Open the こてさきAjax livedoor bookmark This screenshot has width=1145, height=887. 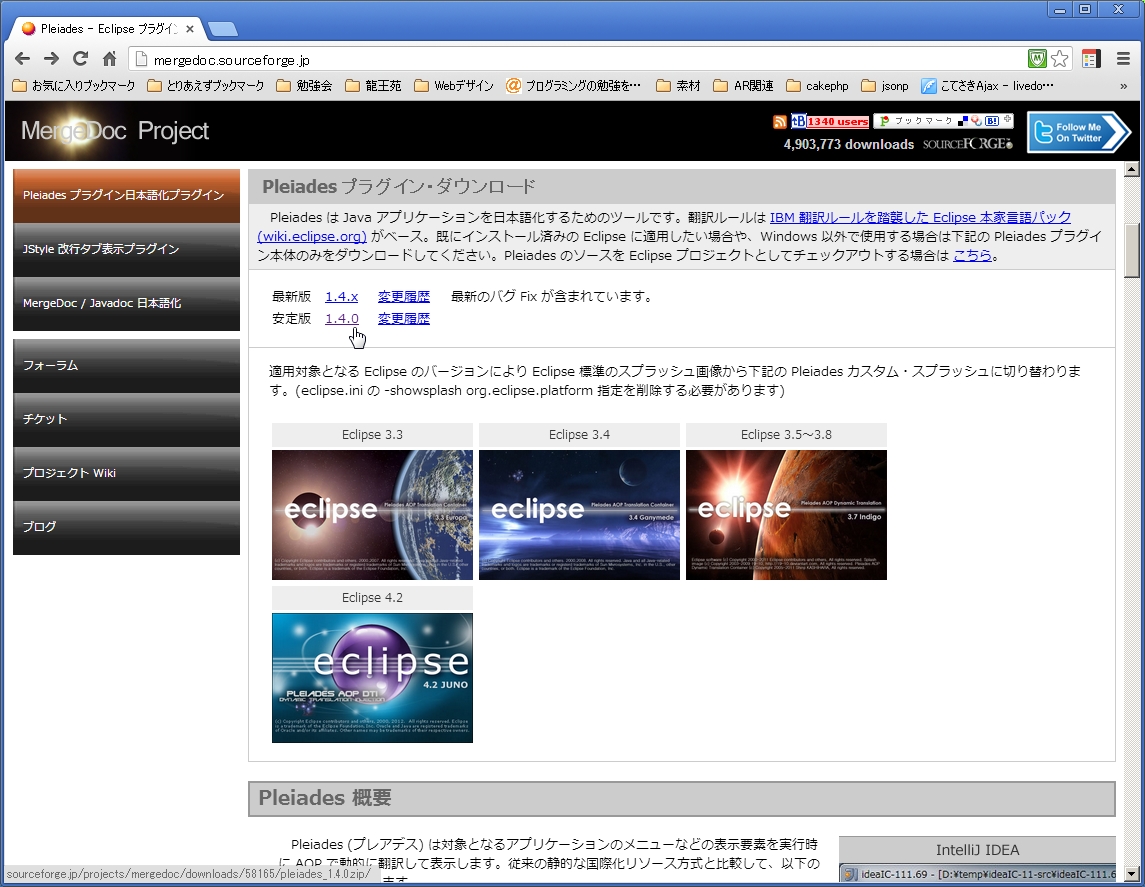(x=987, y=86)
